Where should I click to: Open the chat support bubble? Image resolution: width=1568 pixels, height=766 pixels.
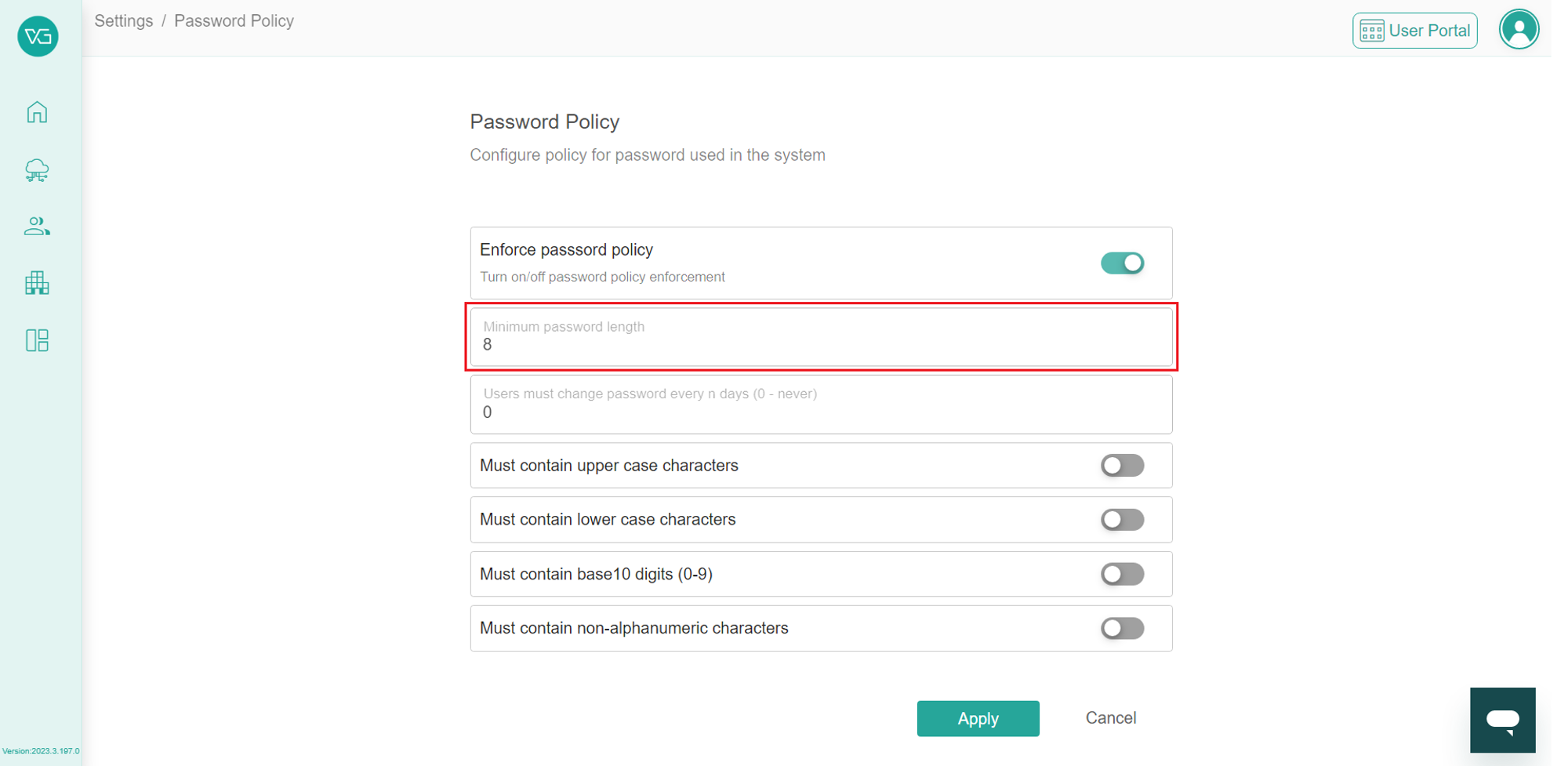pyautogui.click(x=1502, y=720)
